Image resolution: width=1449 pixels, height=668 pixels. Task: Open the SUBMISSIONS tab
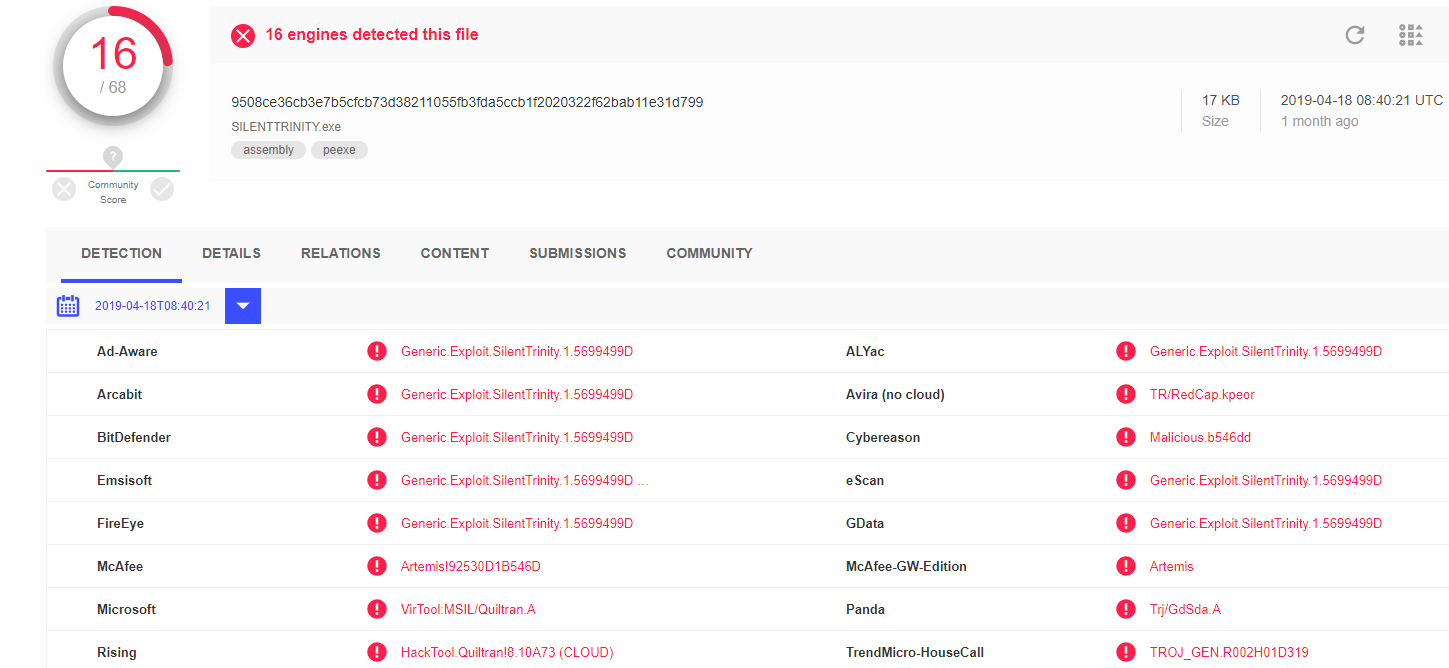tap(578, 254)
